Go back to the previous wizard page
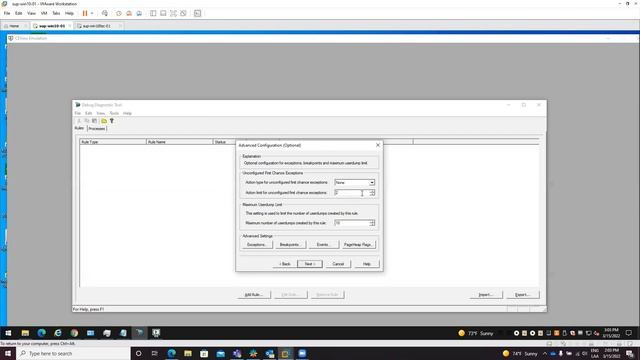This screenshot has width=640, height=360. (x=285, y=264)
